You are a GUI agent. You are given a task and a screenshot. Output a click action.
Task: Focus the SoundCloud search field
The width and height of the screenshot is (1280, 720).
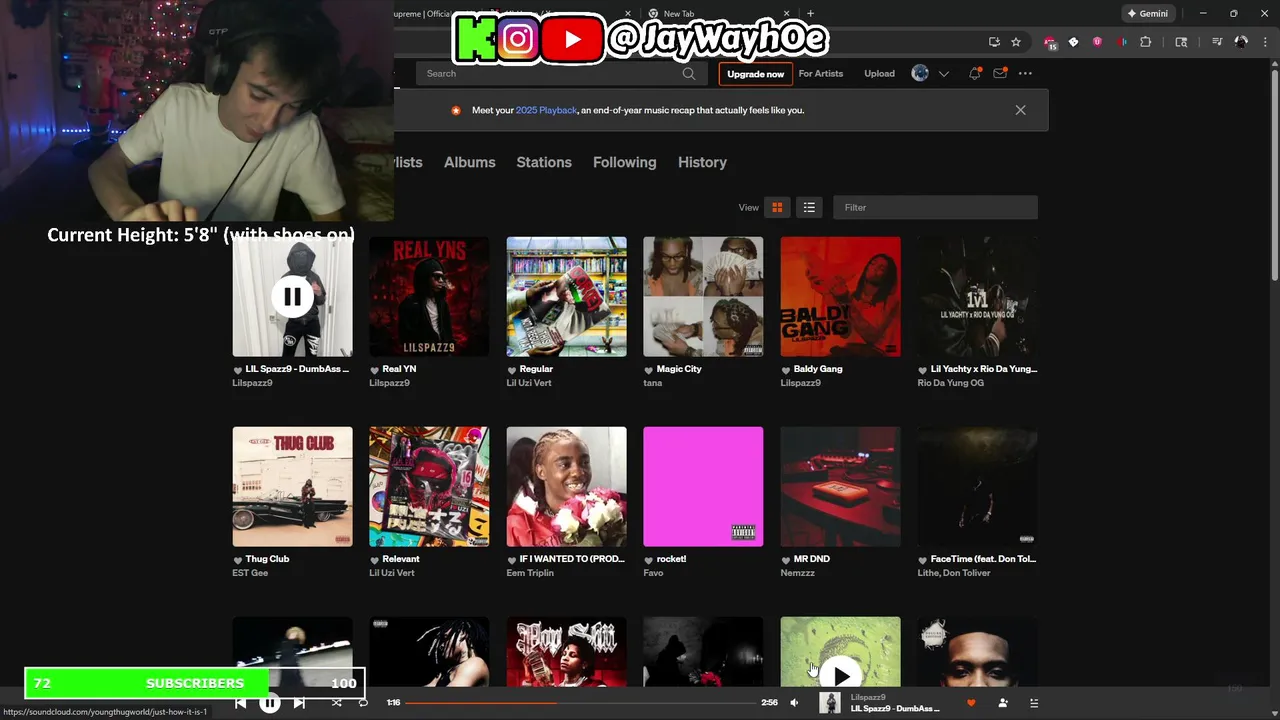pyautogui.click(x=560, y=73)
